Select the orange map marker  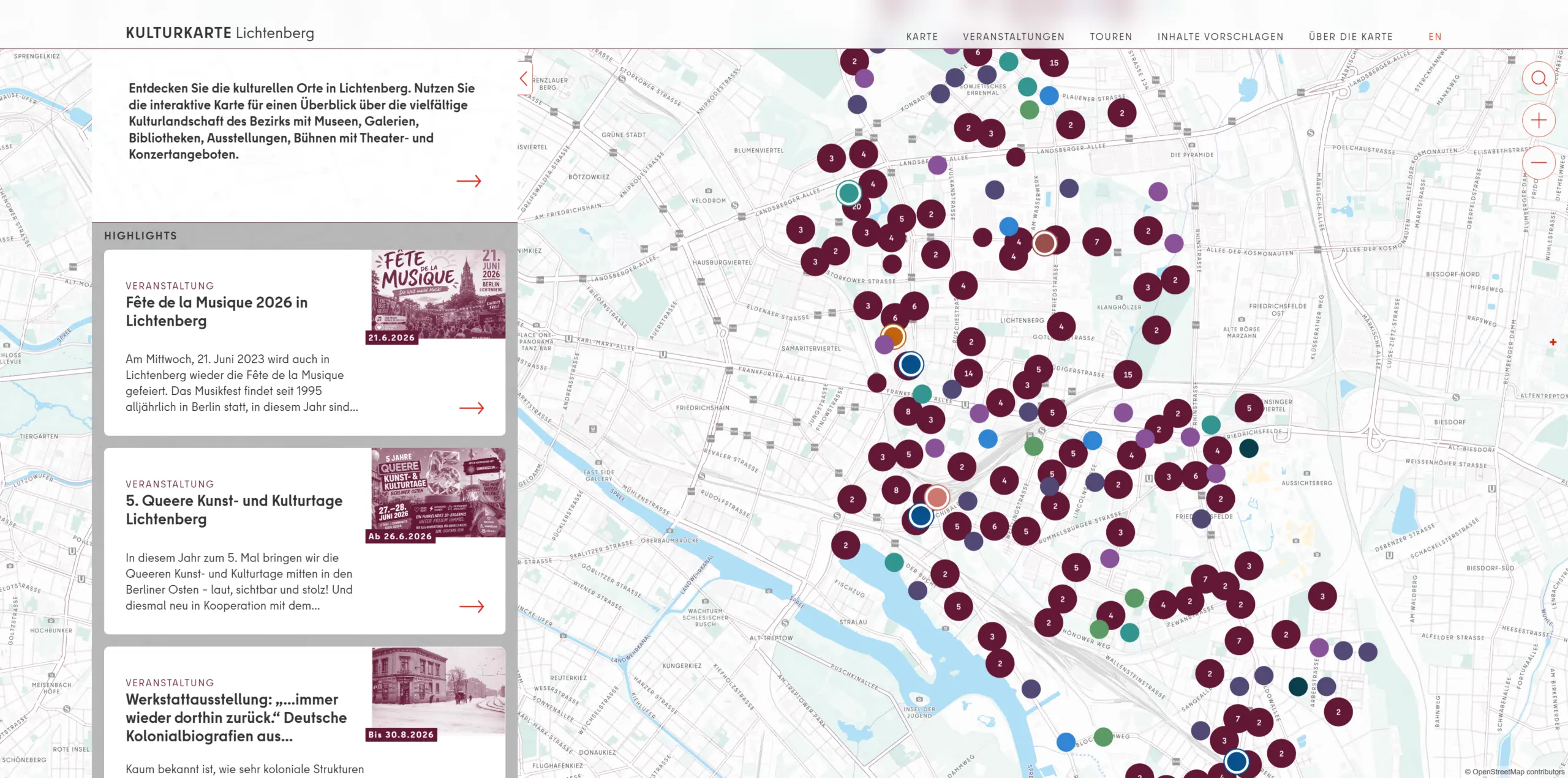click(893, 336)
